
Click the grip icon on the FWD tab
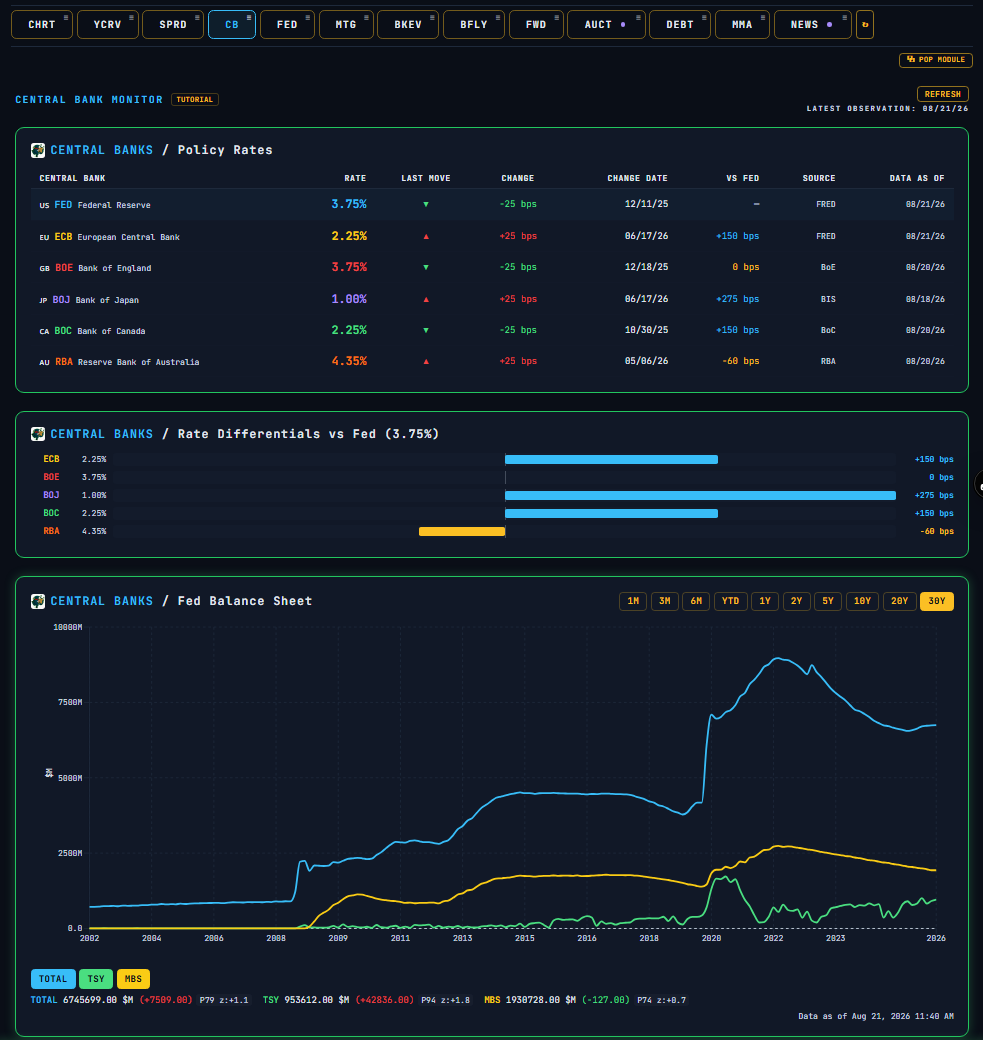coord(557,18)
